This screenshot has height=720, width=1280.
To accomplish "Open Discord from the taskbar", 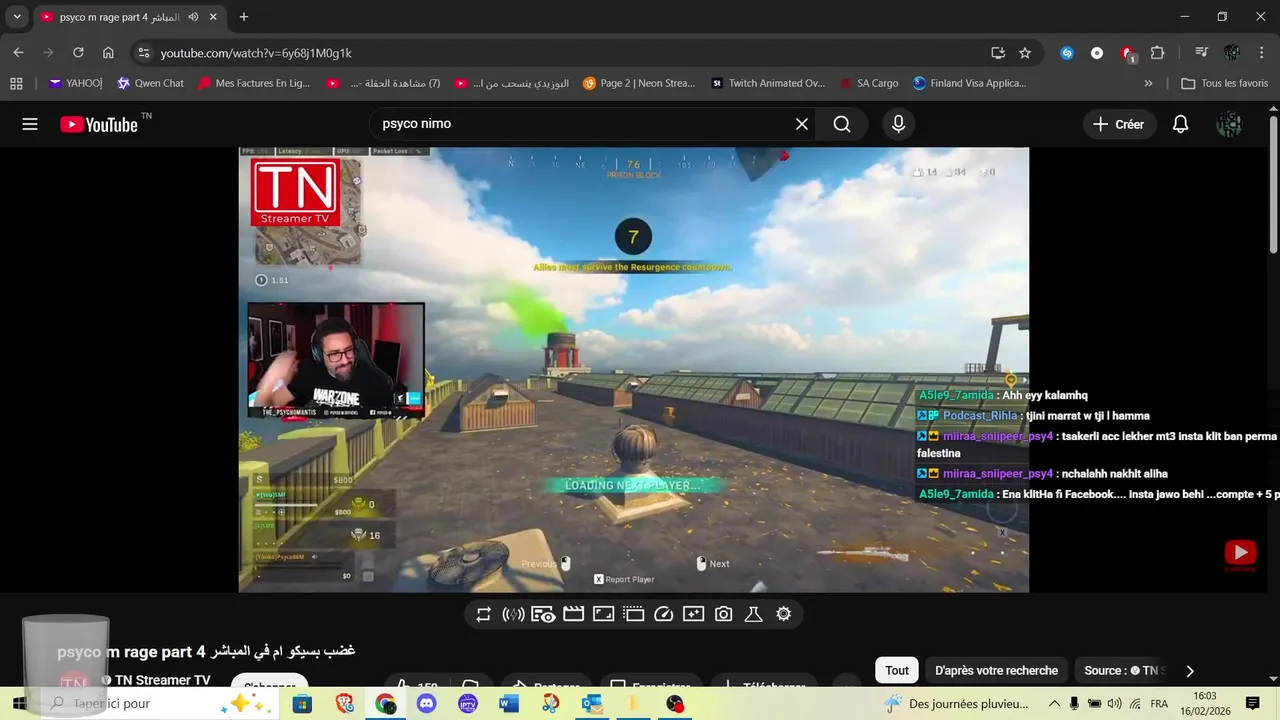I will pyautogui.click(x=427, y=704).
